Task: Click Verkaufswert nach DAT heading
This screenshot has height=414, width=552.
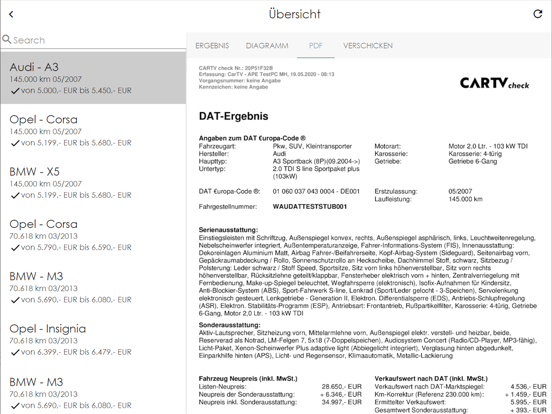Action: [431, 379]
